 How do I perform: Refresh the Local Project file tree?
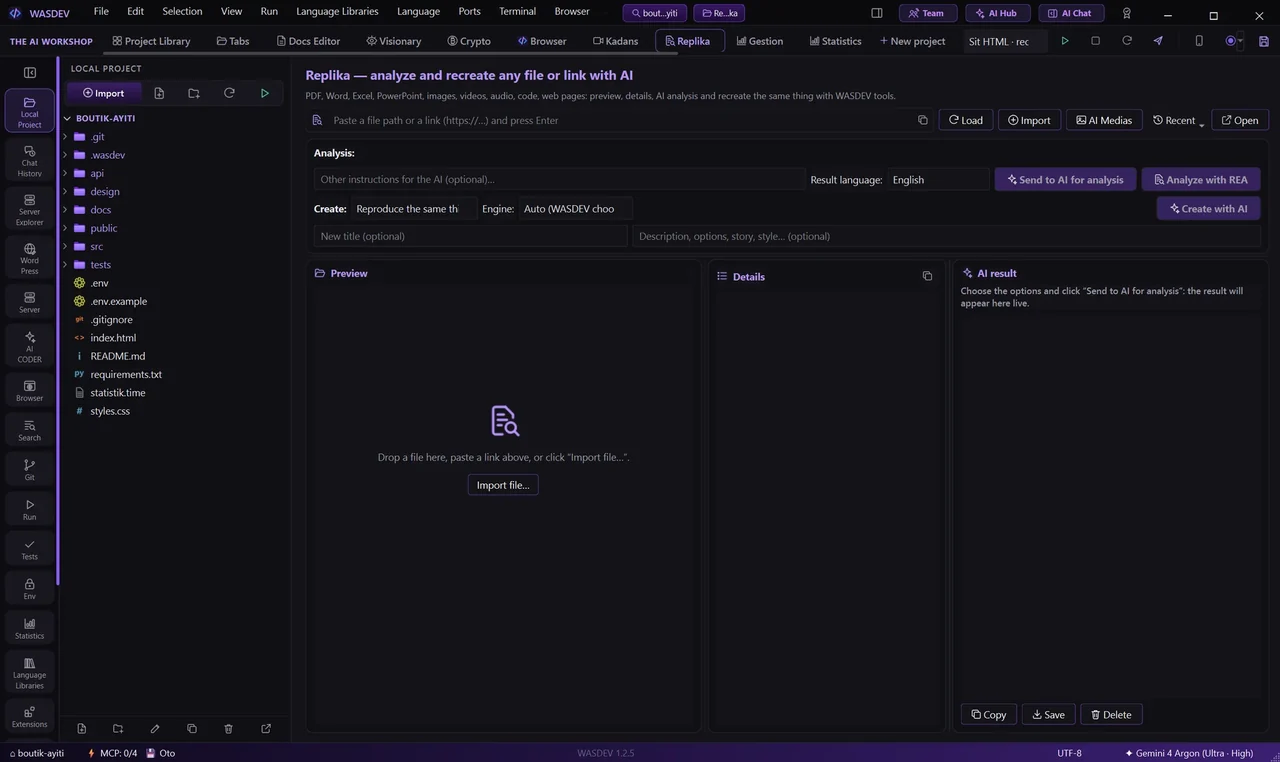[229, 93]
